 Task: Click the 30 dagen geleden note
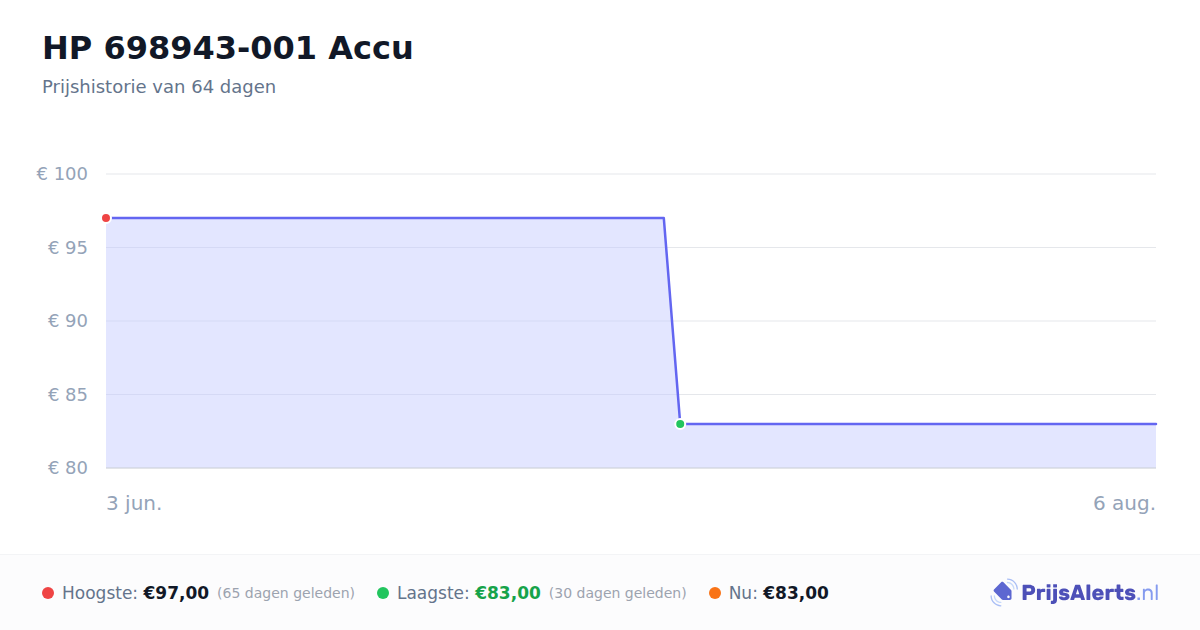(618, 593)
